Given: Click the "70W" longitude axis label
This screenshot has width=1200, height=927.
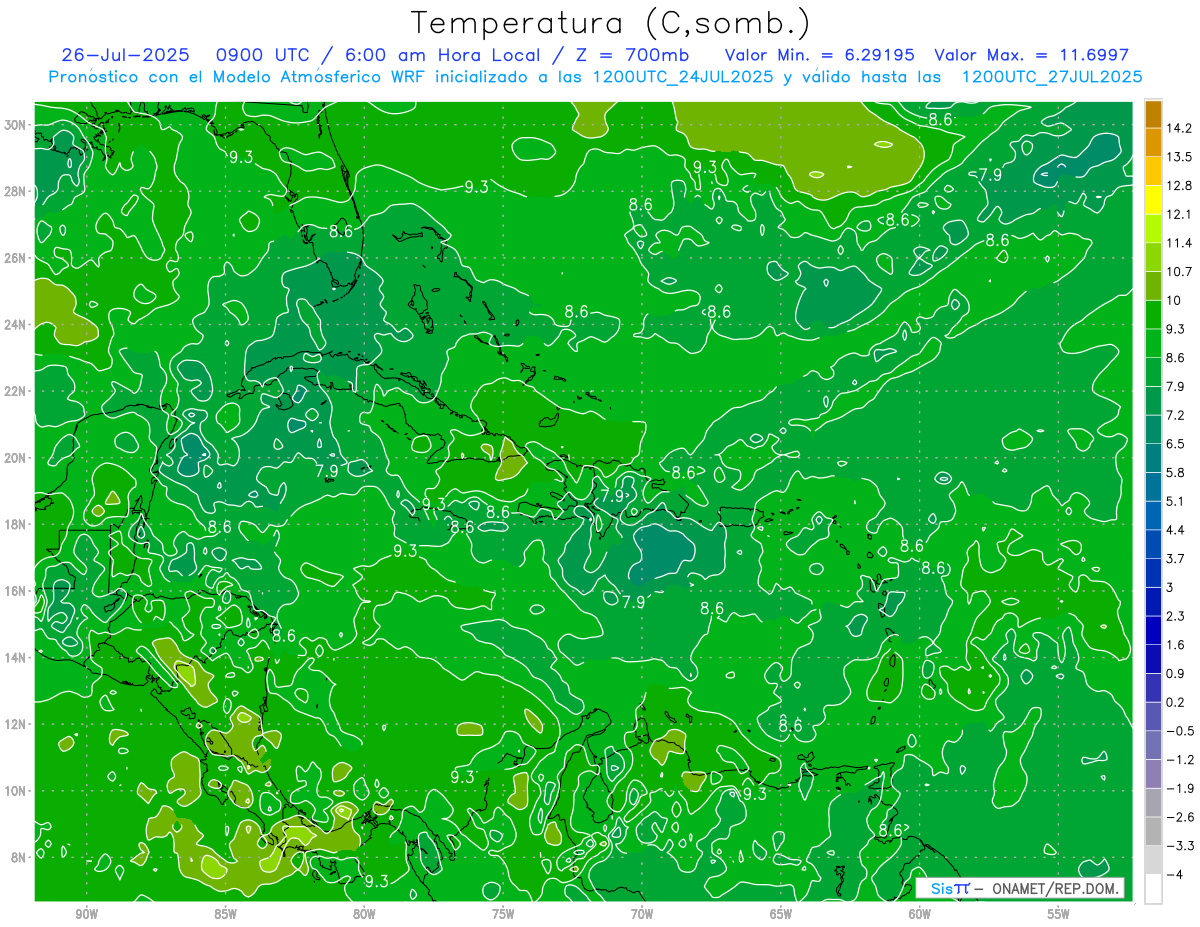Looking at the screenshot, I should point(642,915).
